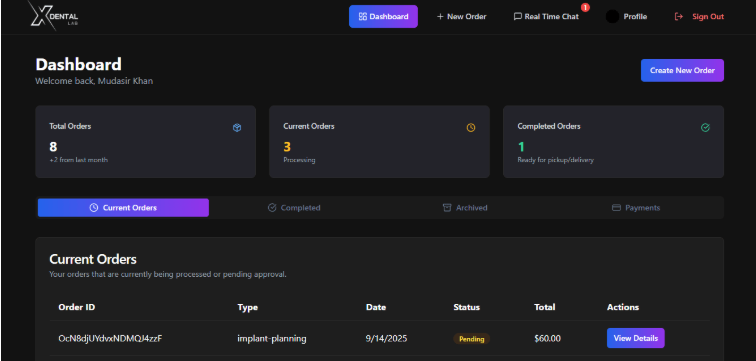Screen dimensions: 756x361
Task: Click the Sign Out arrow icon
Action: 678,16
